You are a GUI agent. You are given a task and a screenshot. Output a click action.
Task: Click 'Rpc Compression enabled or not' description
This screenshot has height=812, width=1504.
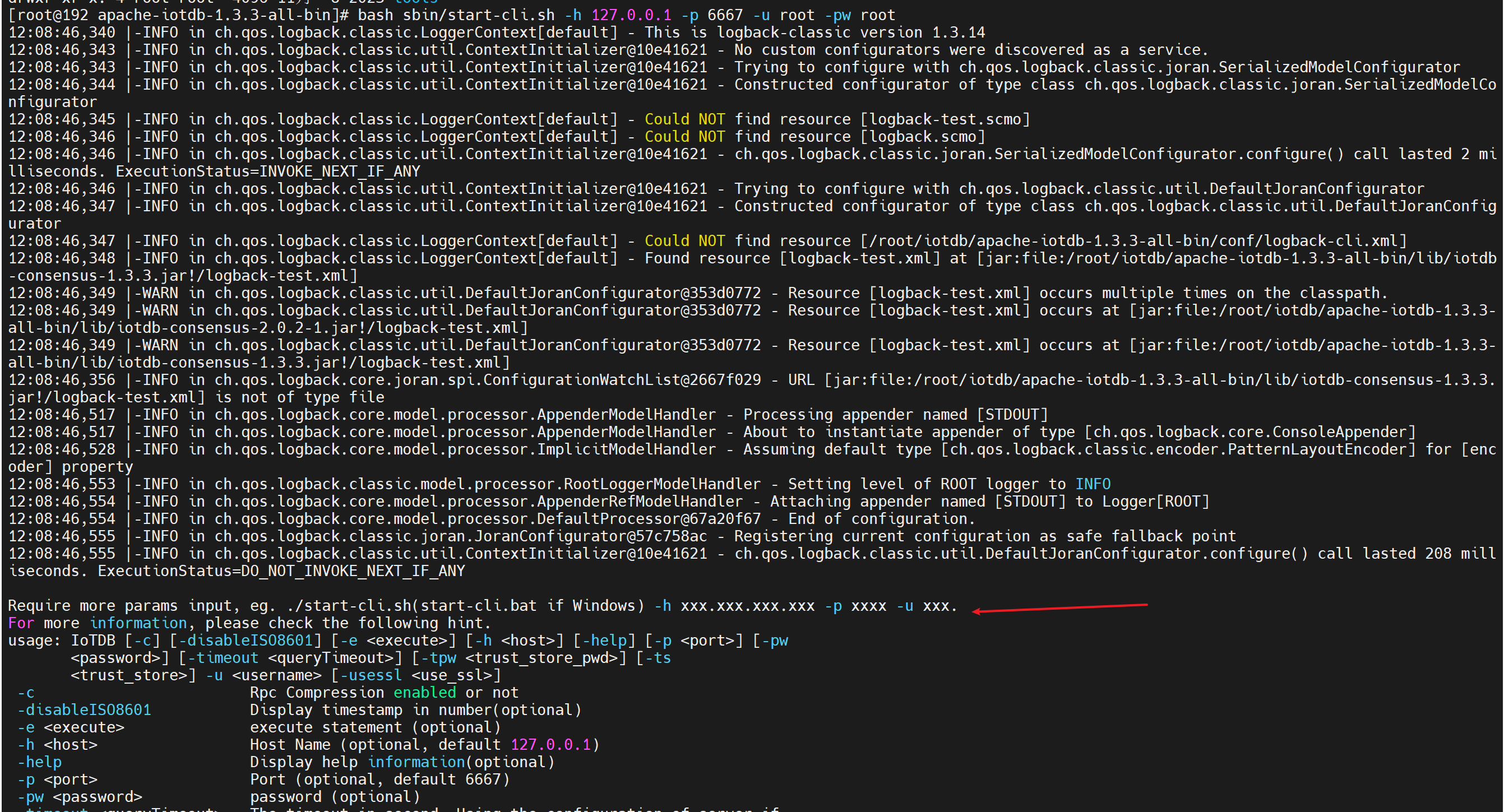coord(384,693)
